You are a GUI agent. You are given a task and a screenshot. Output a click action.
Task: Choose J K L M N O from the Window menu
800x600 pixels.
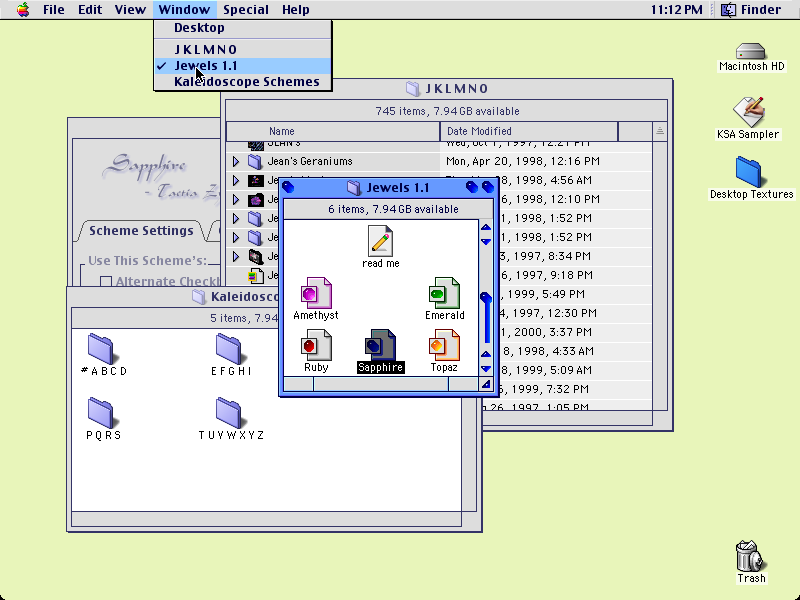click(x=243, y=49)
